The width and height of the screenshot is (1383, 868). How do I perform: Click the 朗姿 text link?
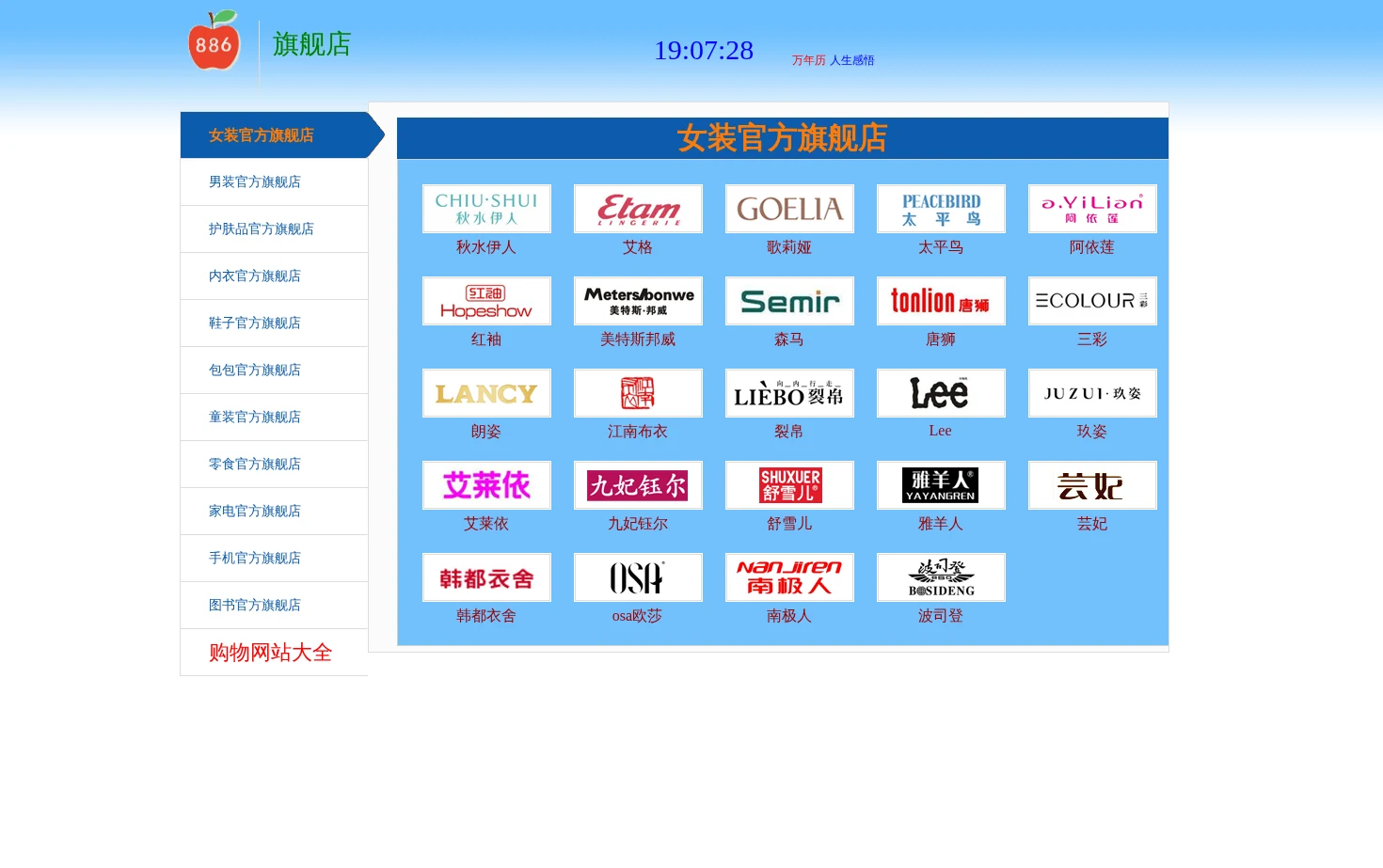(486, 432)
